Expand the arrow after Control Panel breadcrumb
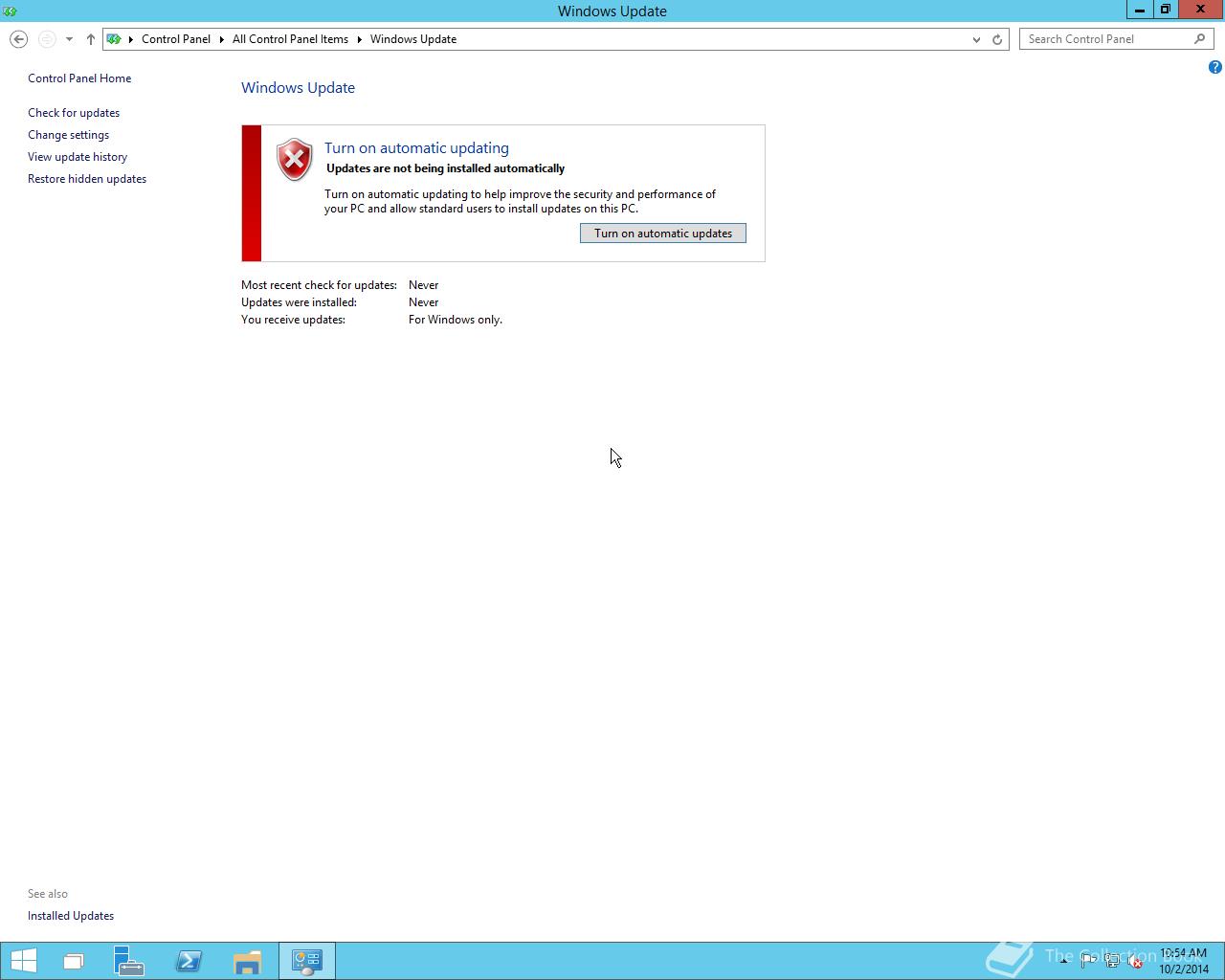Screen dimensions: 1225x980 click(222, 39)
